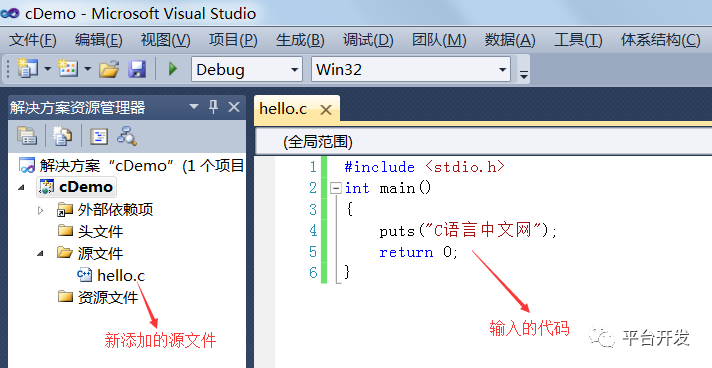Click the Open File folder icon
712x368 pixels.
click(x=109, y=69)
